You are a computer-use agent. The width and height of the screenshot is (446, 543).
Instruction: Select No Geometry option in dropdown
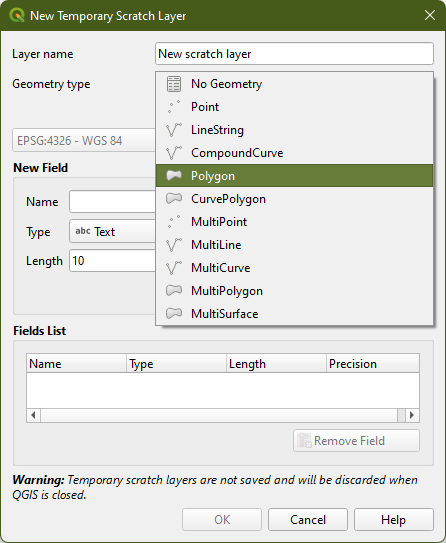coord(294,84)
